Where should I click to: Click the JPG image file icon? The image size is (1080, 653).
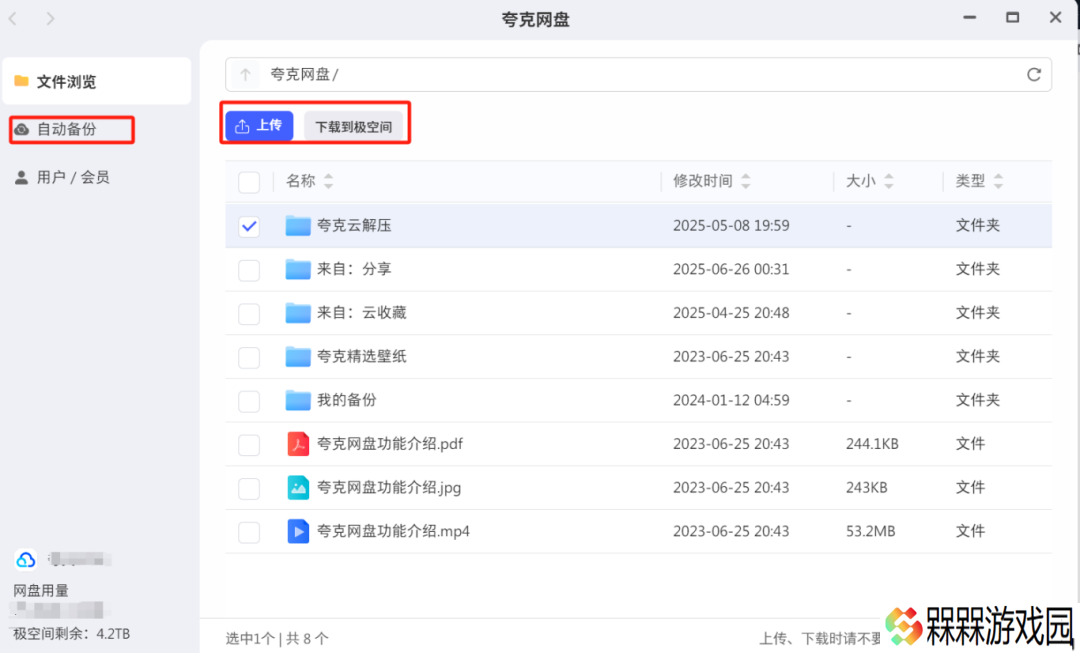[298, 488]
